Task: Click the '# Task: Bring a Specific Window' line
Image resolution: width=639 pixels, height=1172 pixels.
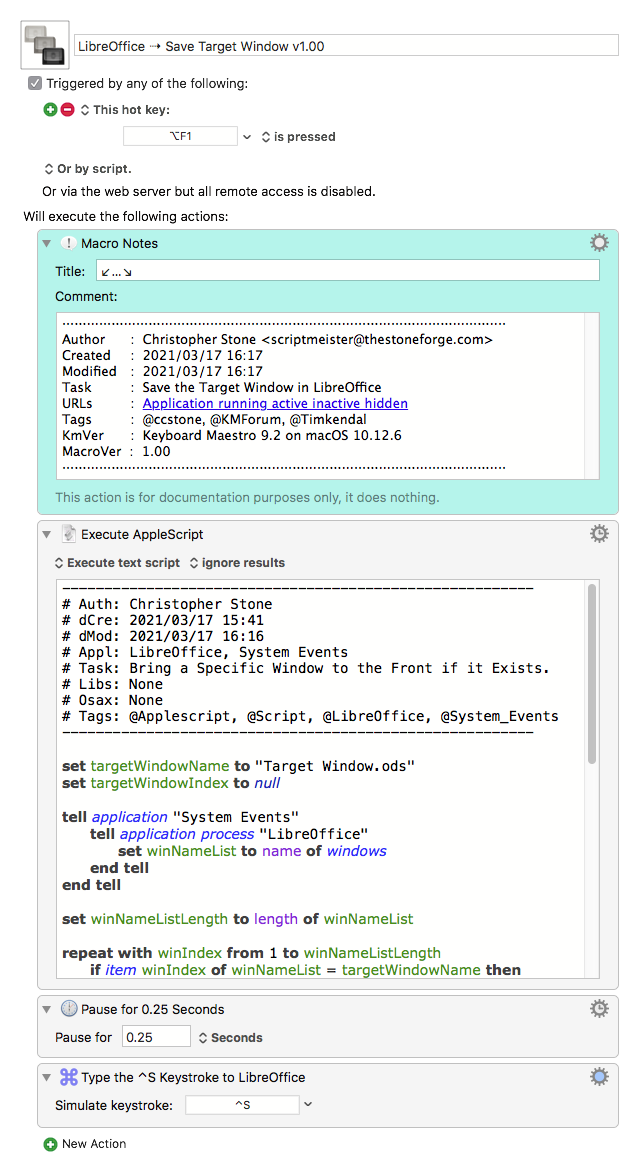Action: pyautogui.click(x=306, y=668)
